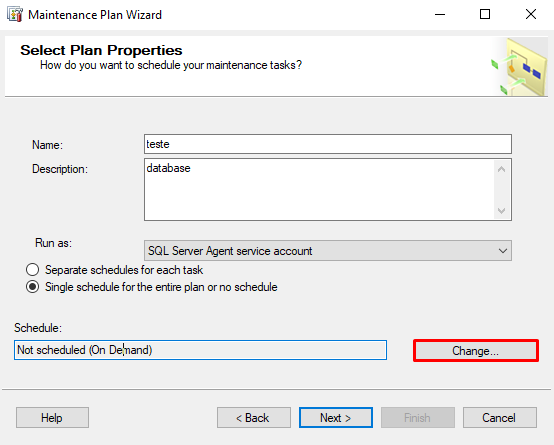554x445 pixels.
Task: Select Single schedule for entire plan option
Action: tap(33, 287)
